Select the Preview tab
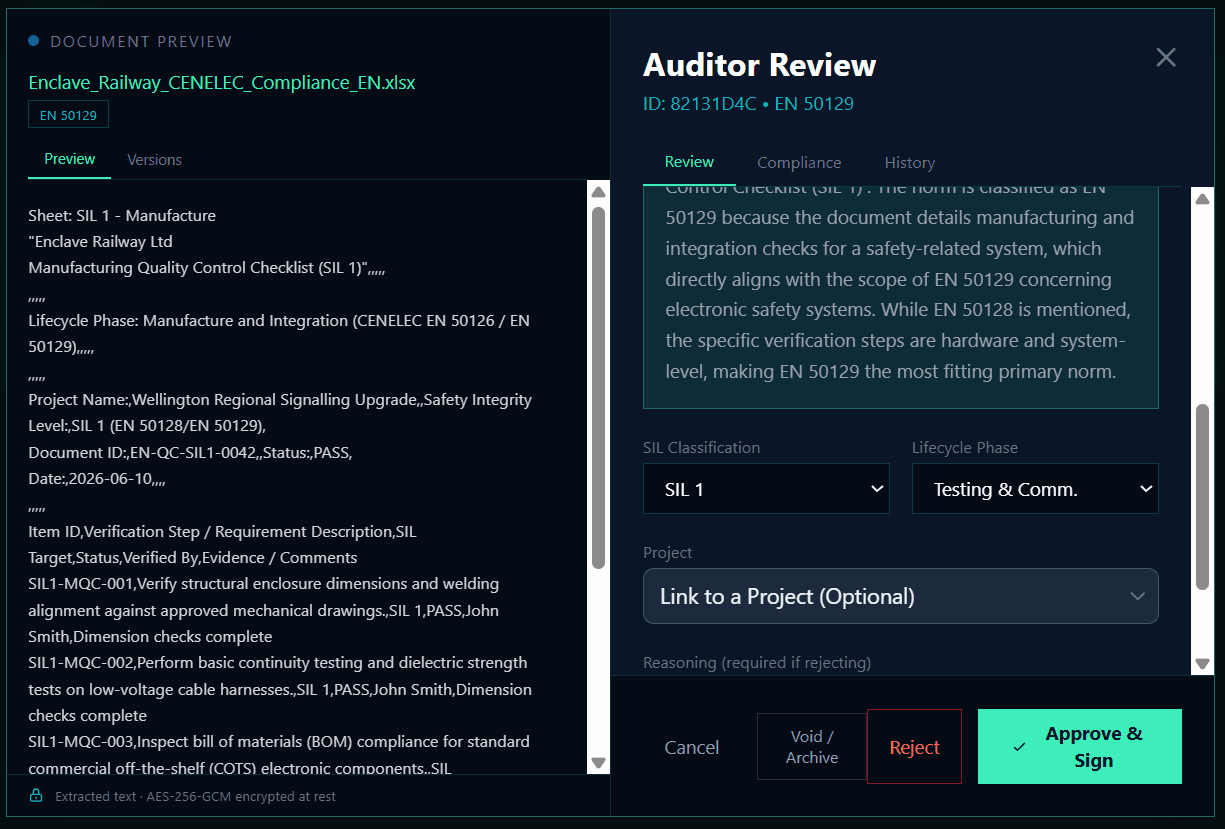The image size is (1225, 829). click(x=70, y=159)
